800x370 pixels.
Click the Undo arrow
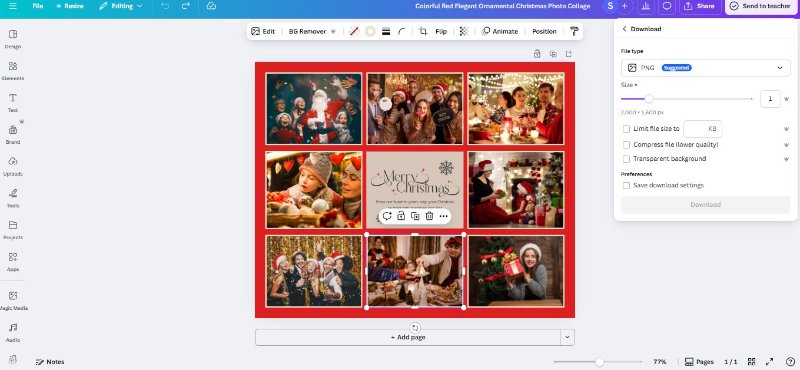(x=165, y=6)
